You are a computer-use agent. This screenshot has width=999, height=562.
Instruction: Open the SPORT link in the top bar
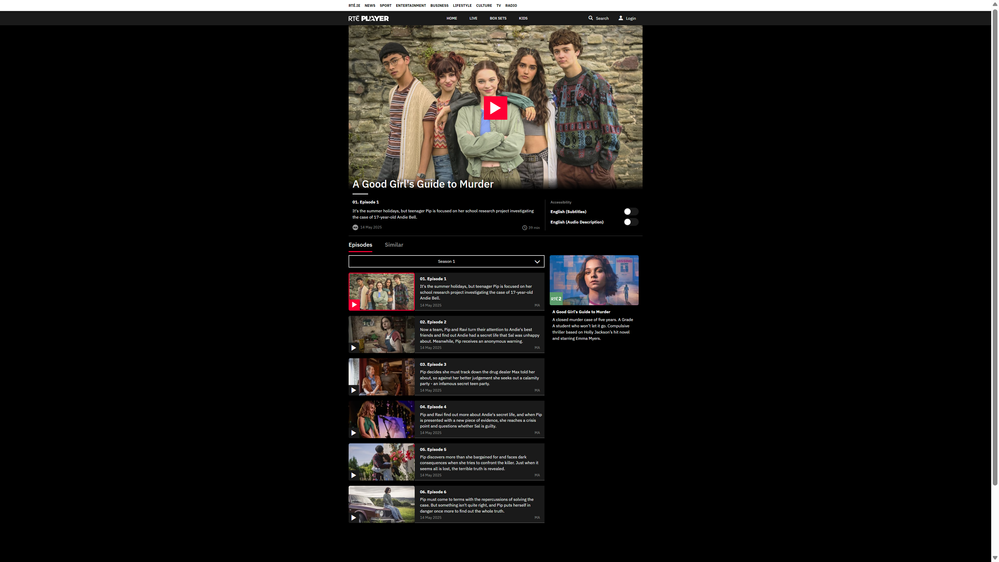pos(385,5)
